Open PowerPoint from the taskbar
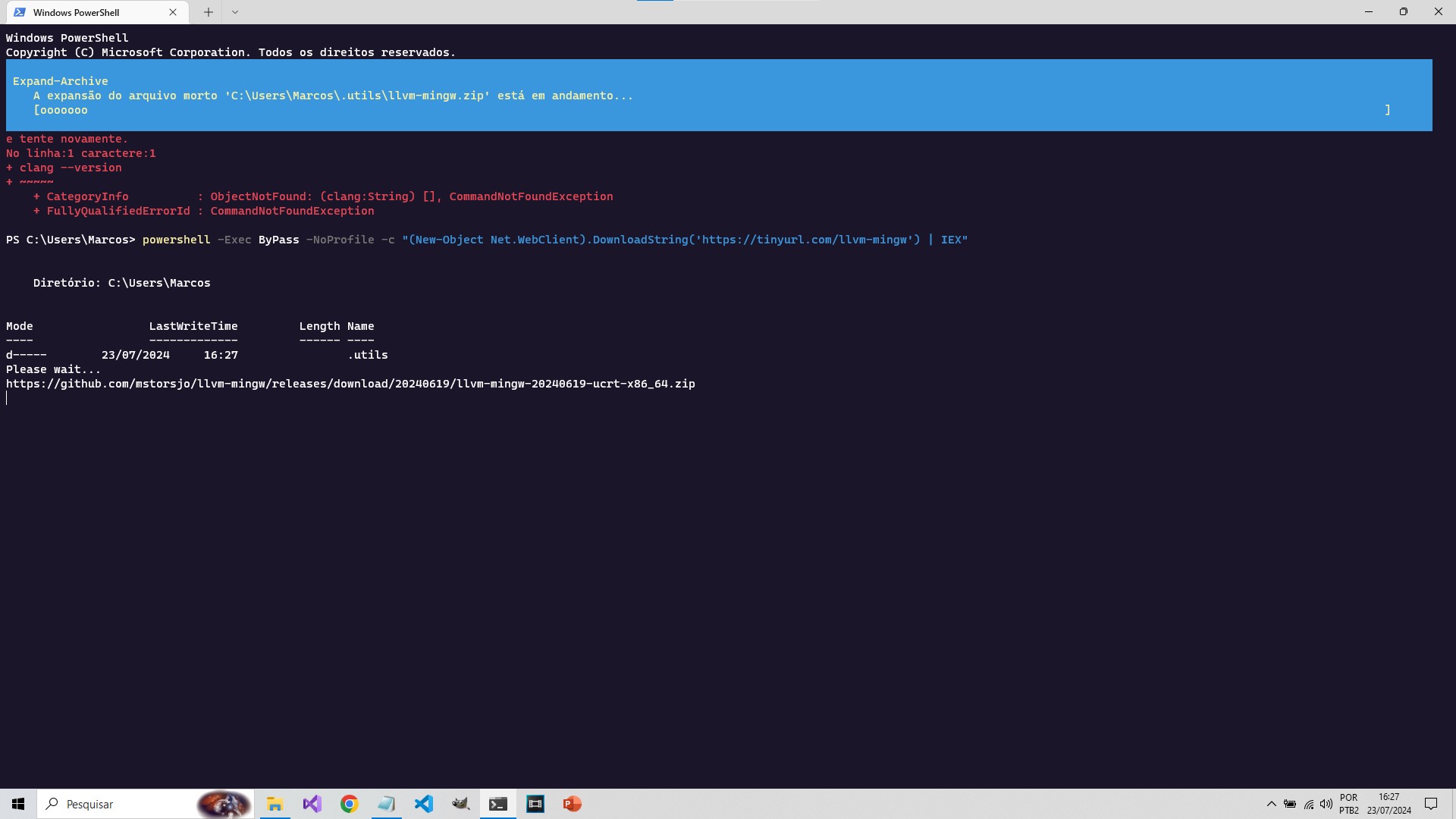The height and width of the screenshot is (819, 1456). [572, 804]
